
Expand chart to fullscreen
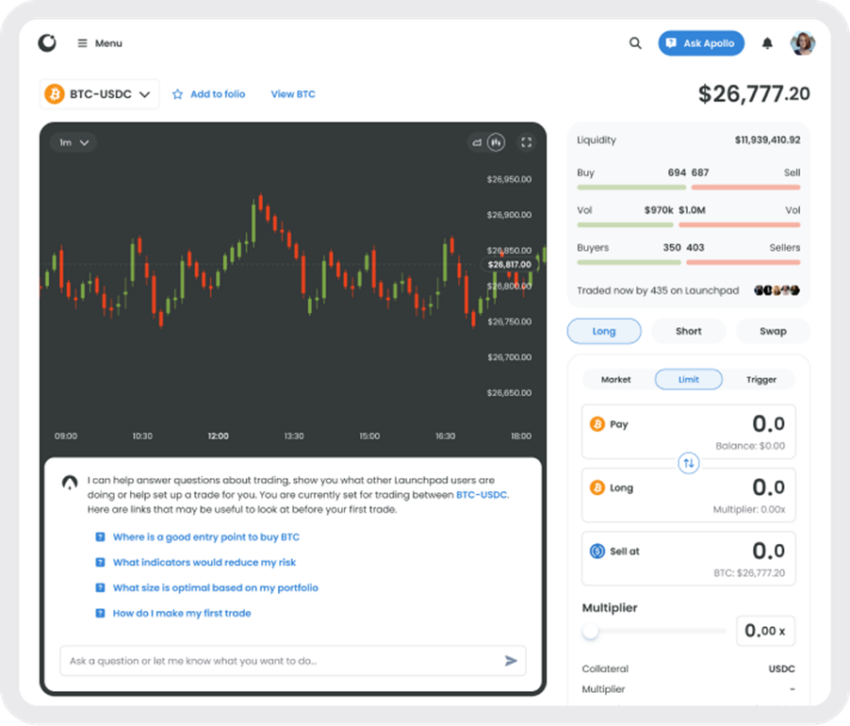click(x=526, y=143)
